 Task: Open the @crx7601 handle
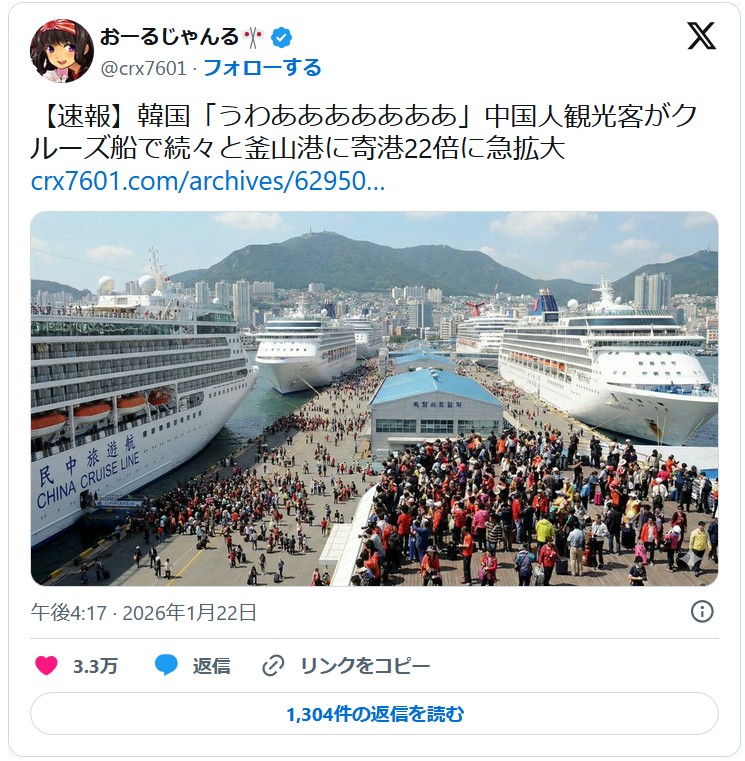pos(144,68)
